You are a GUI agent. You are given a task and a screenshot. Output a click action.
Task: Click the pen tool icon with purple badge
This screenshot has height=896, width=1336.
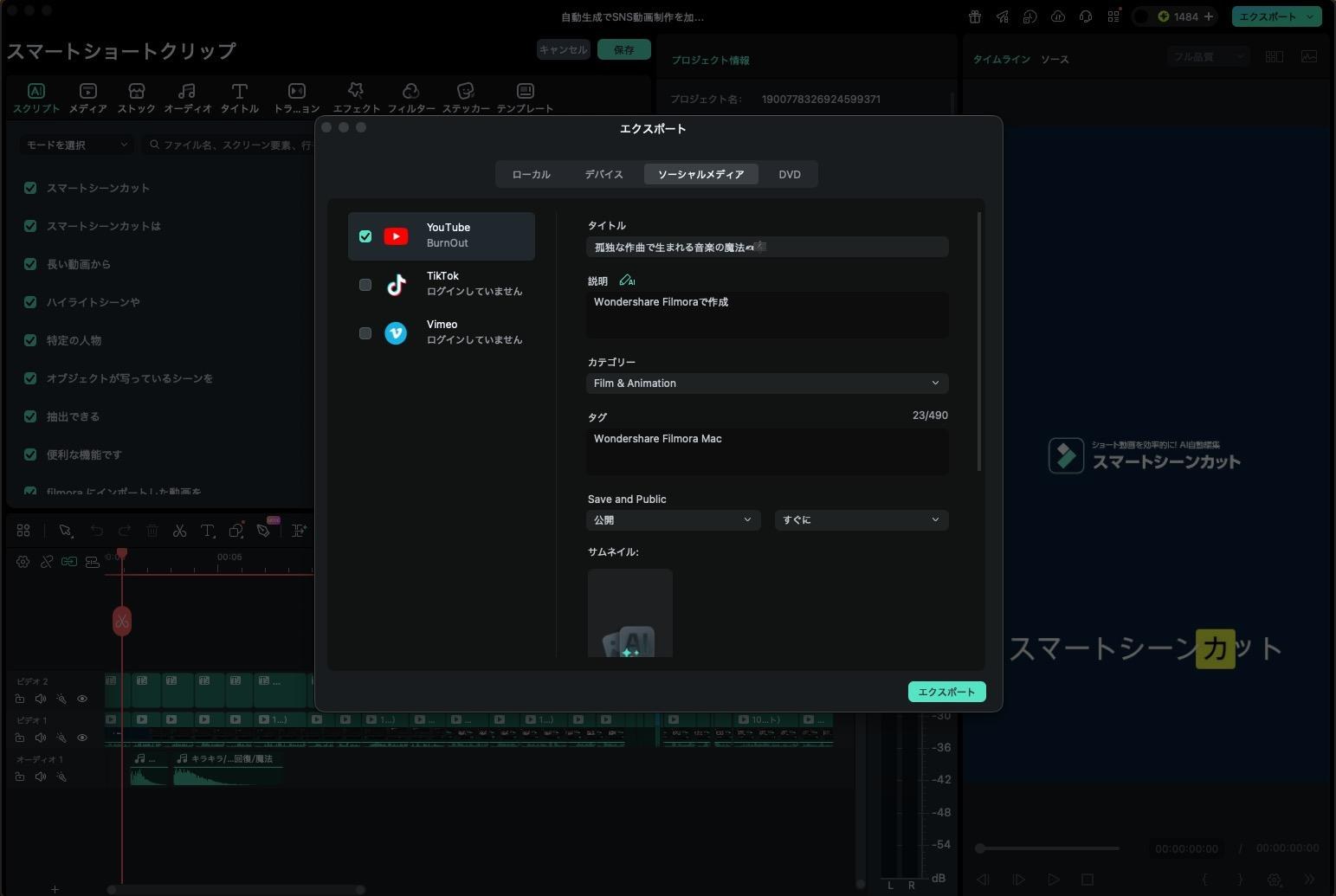[x=264, y=530]
